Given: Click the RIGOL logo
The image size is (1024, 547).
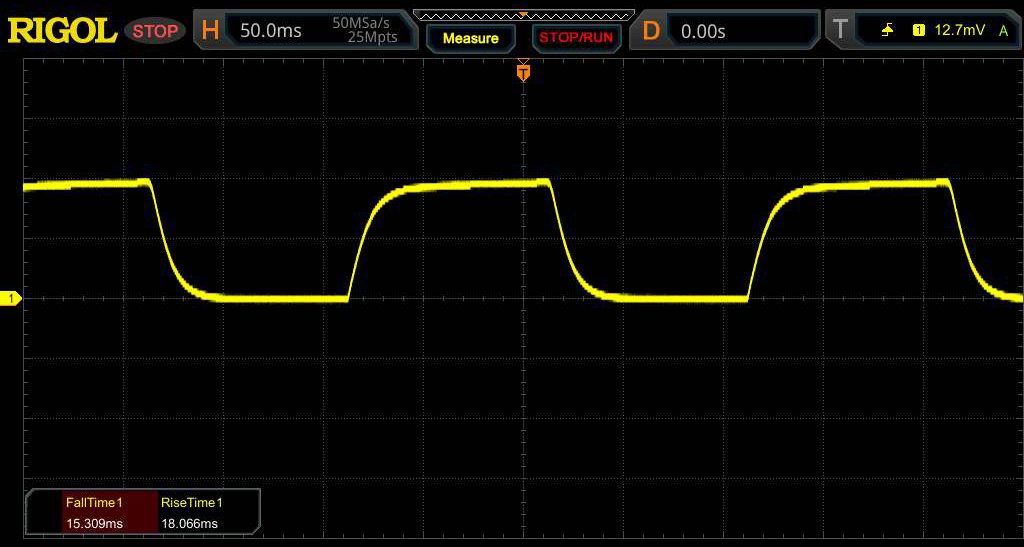Looking at the screenshot, I should (62, 31).
